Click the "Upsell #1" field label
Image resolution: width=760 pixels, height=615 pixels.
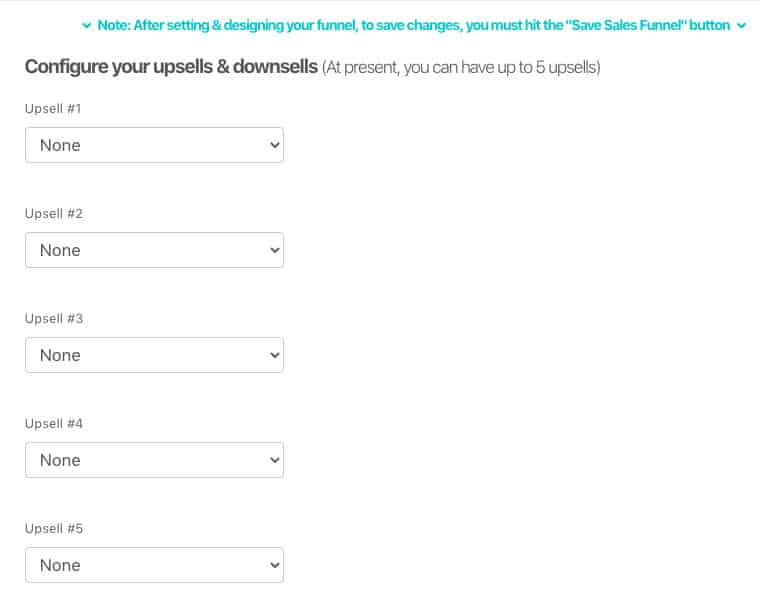pos(53,108)
